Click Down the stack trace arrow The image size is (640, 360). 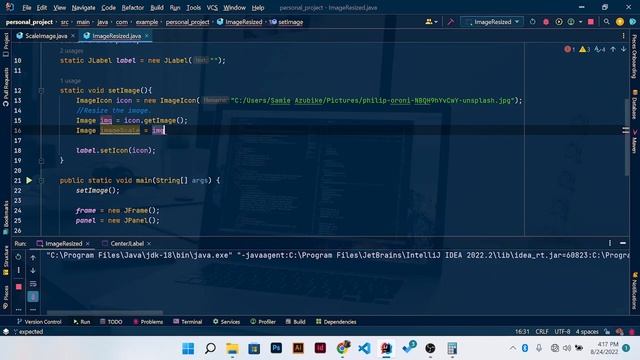[x=33, y=271]
